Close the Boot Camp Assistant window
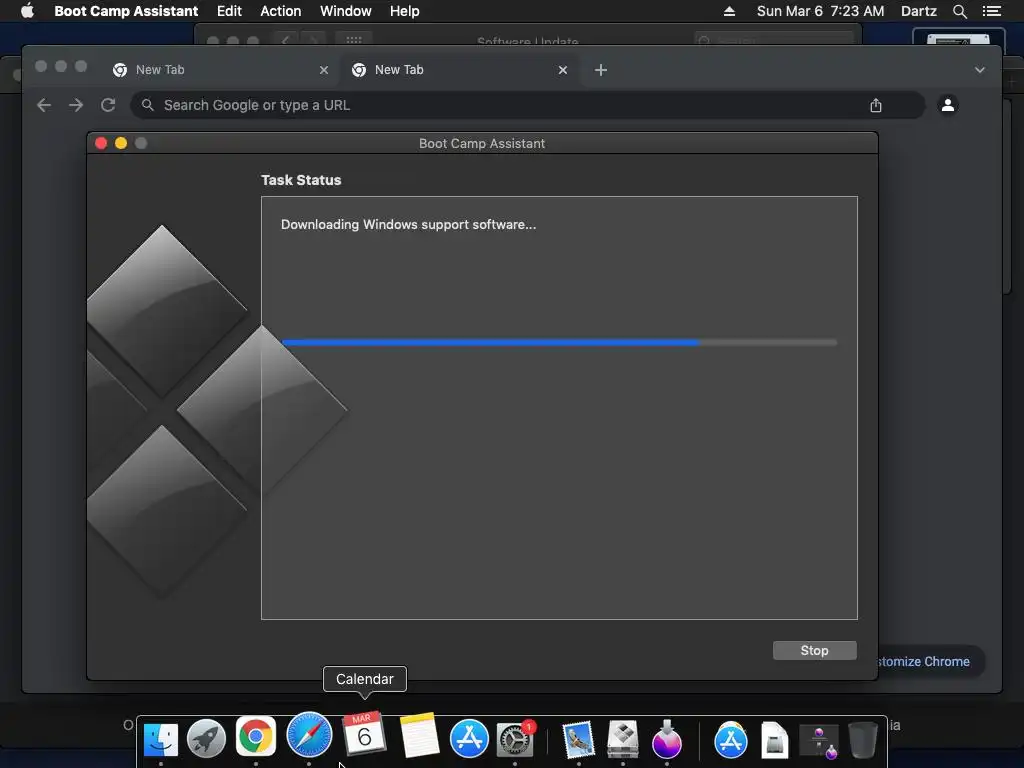The height and width of the screenshot is (768, 1024). coord(101,143)
